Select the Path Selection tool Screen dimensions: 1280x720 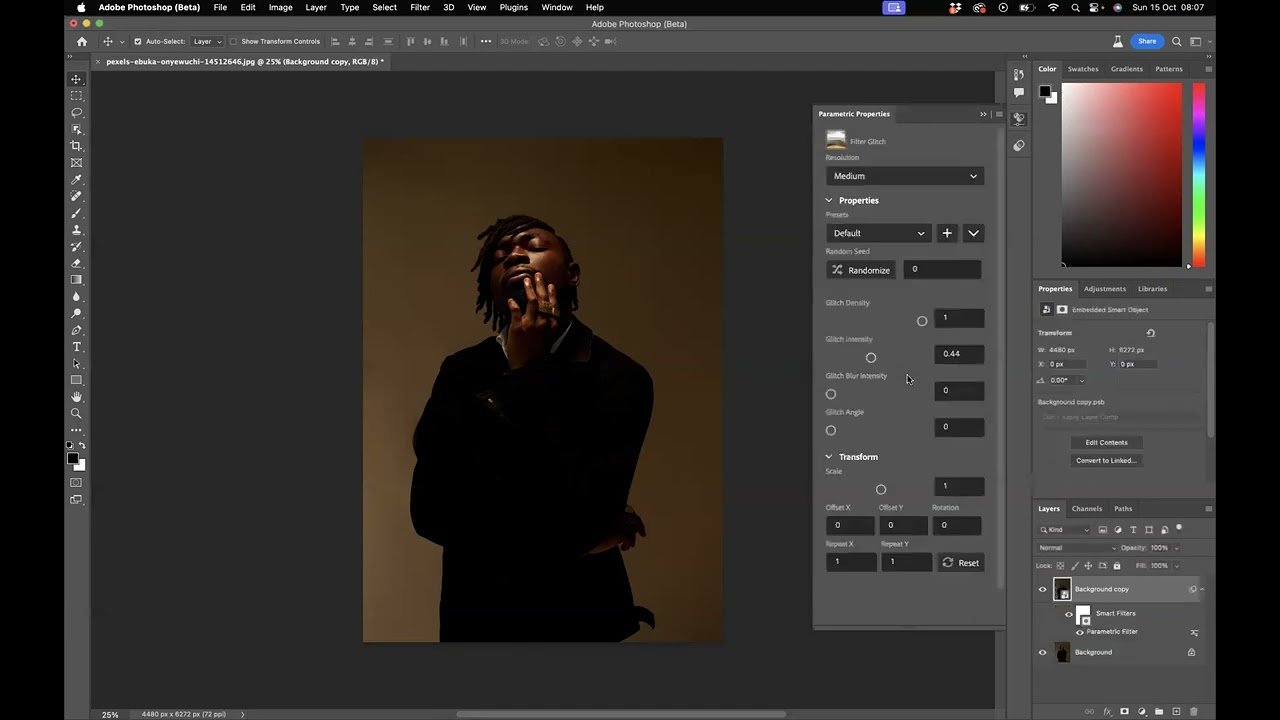pos(76,364)
